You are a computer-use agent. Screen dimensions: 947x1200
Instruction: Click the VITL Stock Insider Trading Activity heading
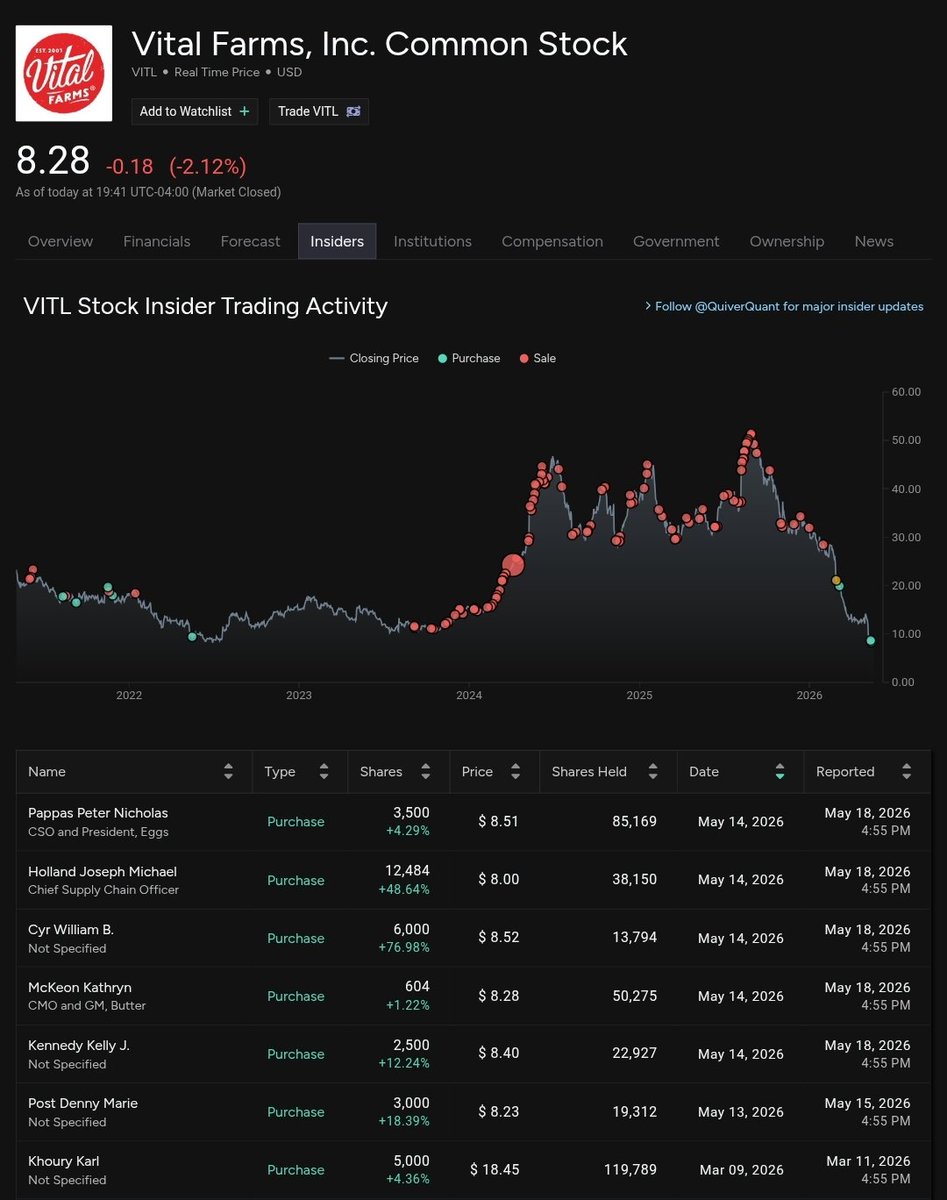[205, 306]
